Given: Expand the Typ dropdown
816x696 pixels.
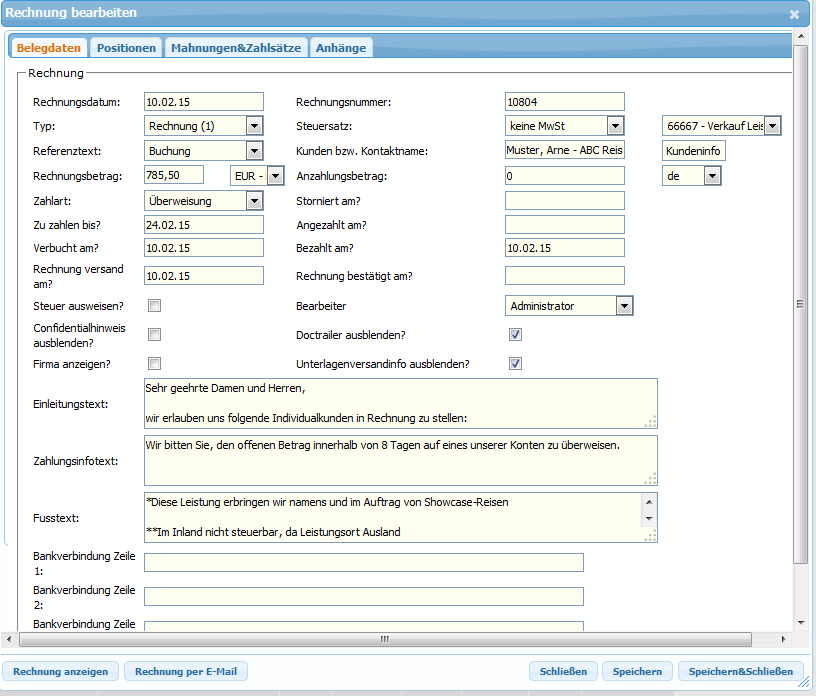Looking at the screenshot, I should click(x=254, y=126).
